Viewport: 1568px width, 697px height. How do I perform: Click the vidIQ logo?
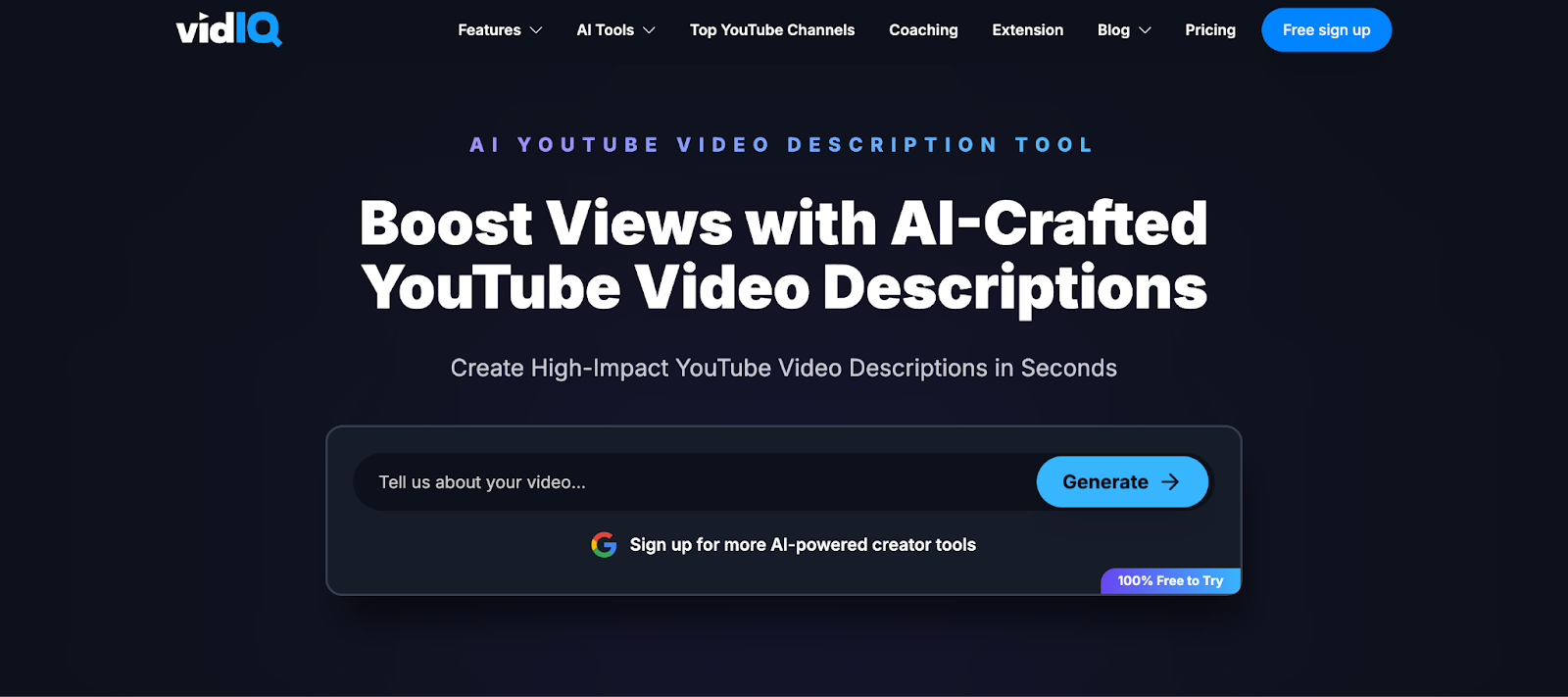click(229, 29)
